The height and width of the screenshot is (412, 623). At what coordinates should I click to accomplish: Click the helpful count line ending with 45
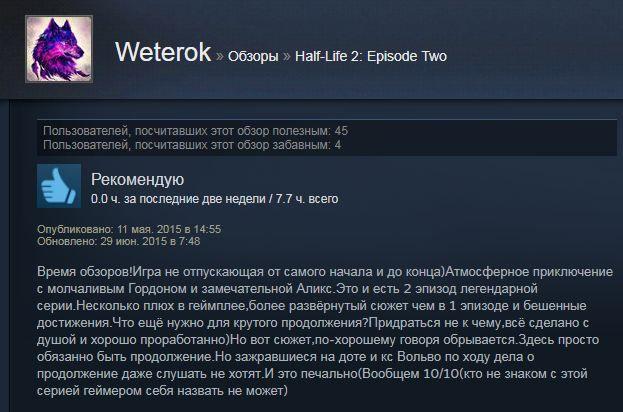pos(195,131)
